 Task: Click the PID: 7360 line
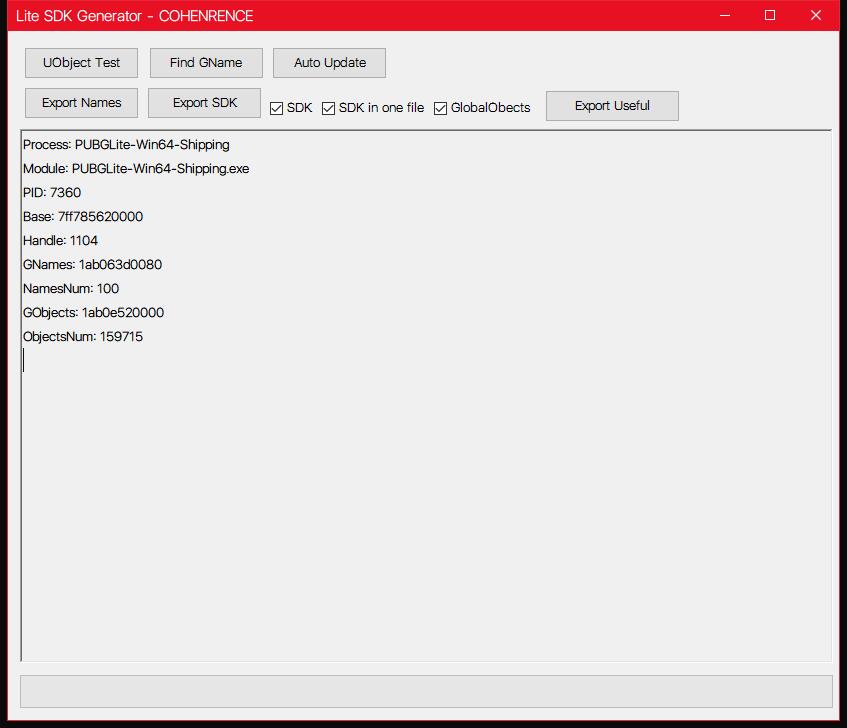(52, 193)
